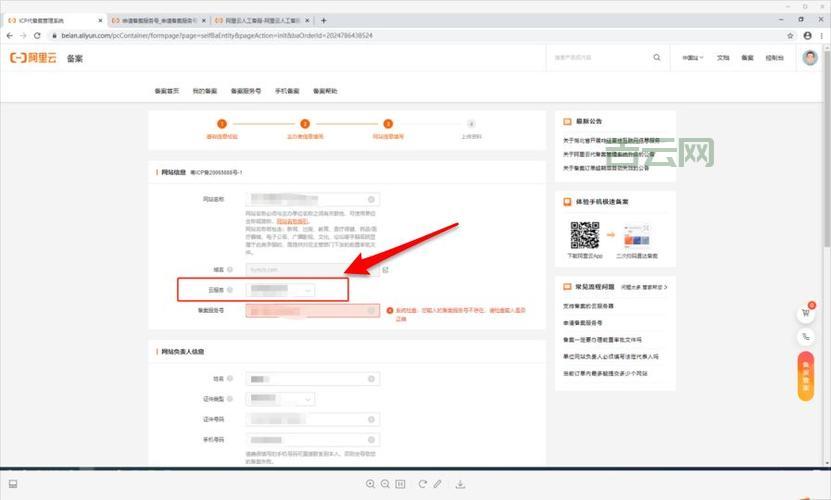The image size is (831, 500).
Task: Click the zoom in icon in bottom toolbar
Action: tap(371, 485)
